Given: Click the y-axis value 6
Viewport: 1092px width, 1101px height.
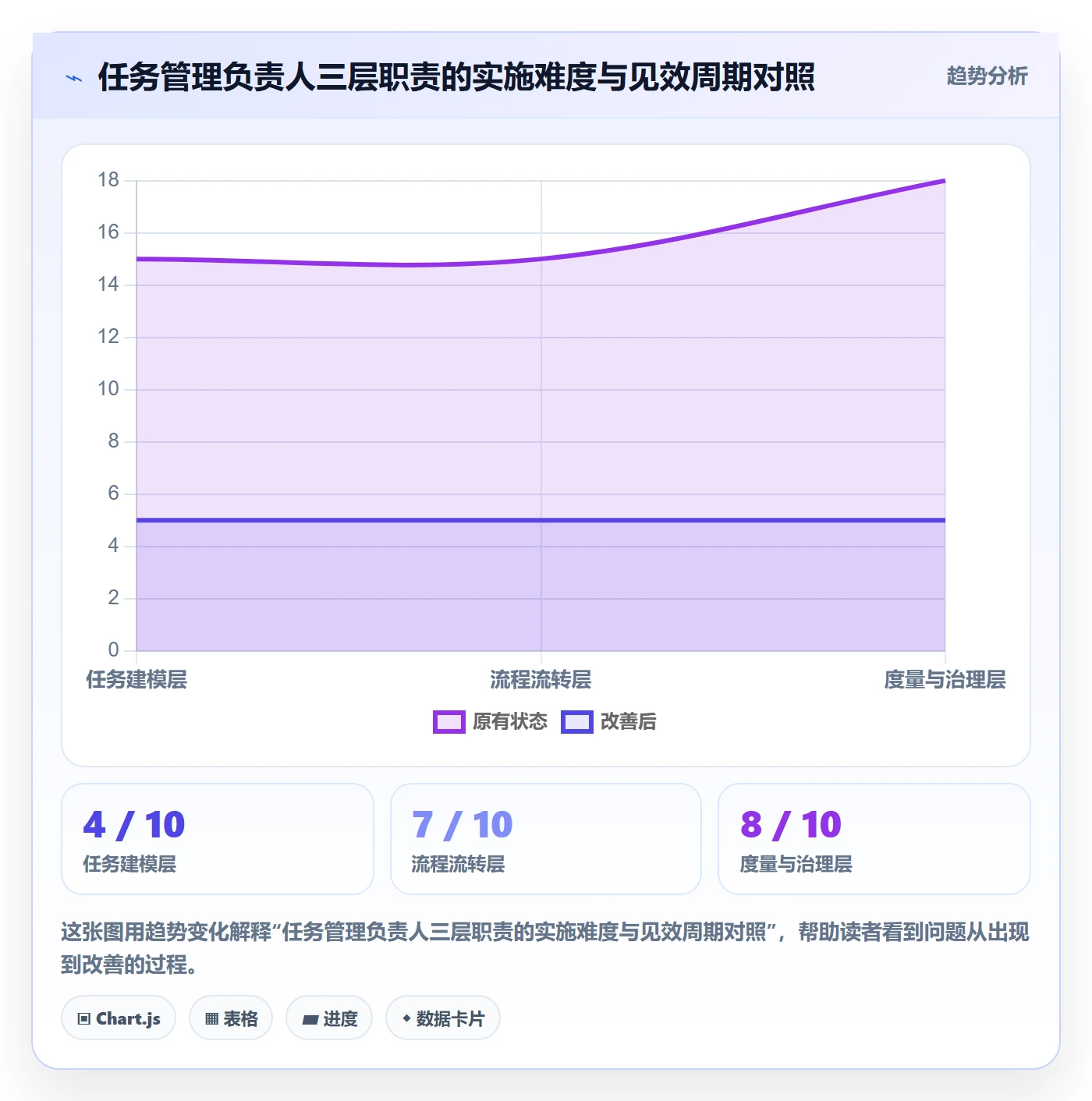Looking at the screenshot, I should click(114, 494).
